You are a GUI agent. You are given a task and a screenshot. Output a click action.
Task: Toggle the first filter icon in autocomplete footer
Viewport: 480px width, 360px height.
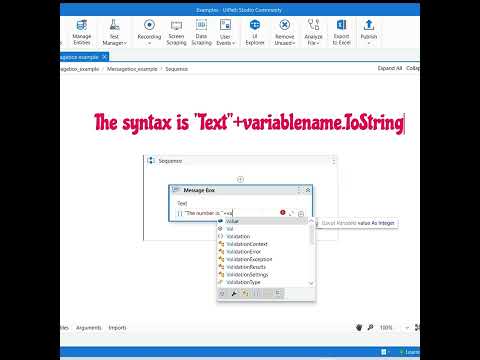click(222, 293)
